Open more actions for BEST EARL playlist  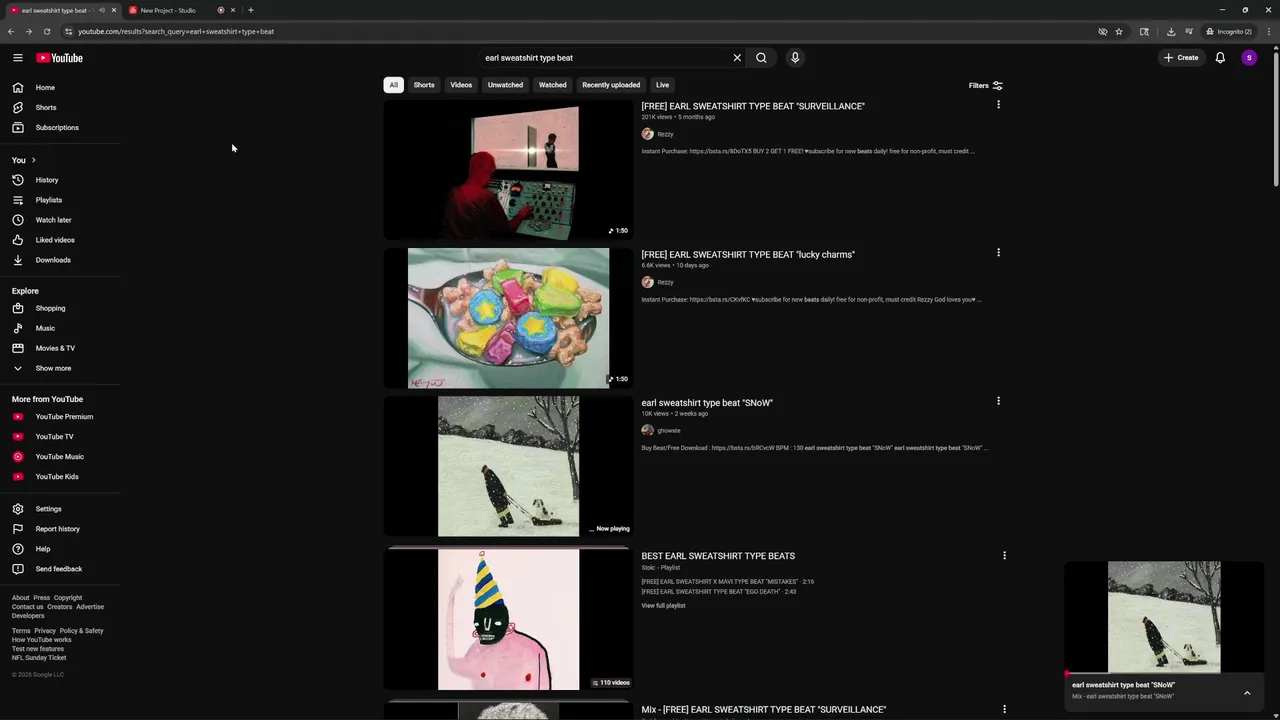click(1004, 555)
